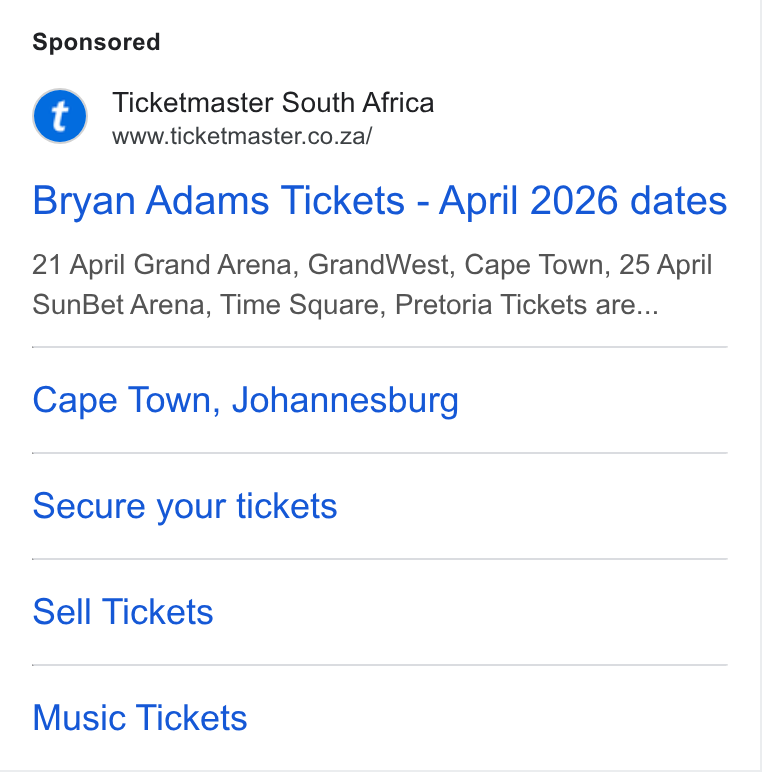
Task: Click the www.ticketmaster.co.za URL text
Action: tap(242, 136)
